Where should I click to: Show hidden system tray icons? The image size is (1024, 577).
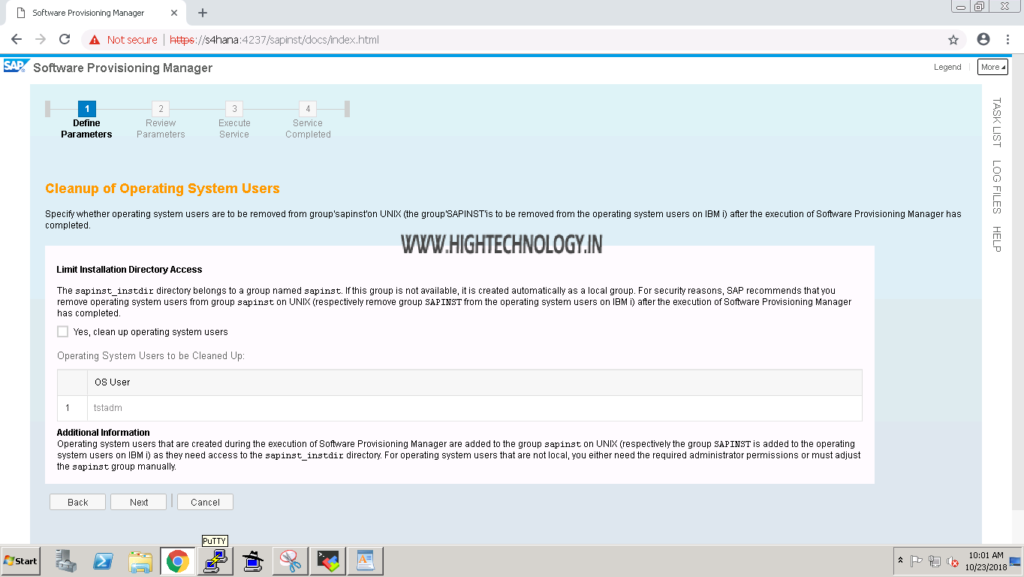900,561
